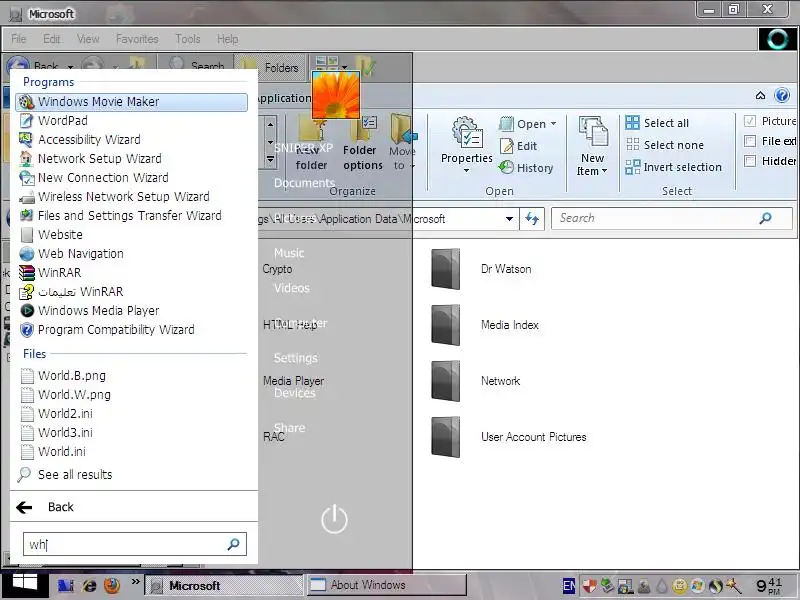Click Back in the start menu
The height and width of the screenshot is (600, 800).
click(x=45, y=507)
